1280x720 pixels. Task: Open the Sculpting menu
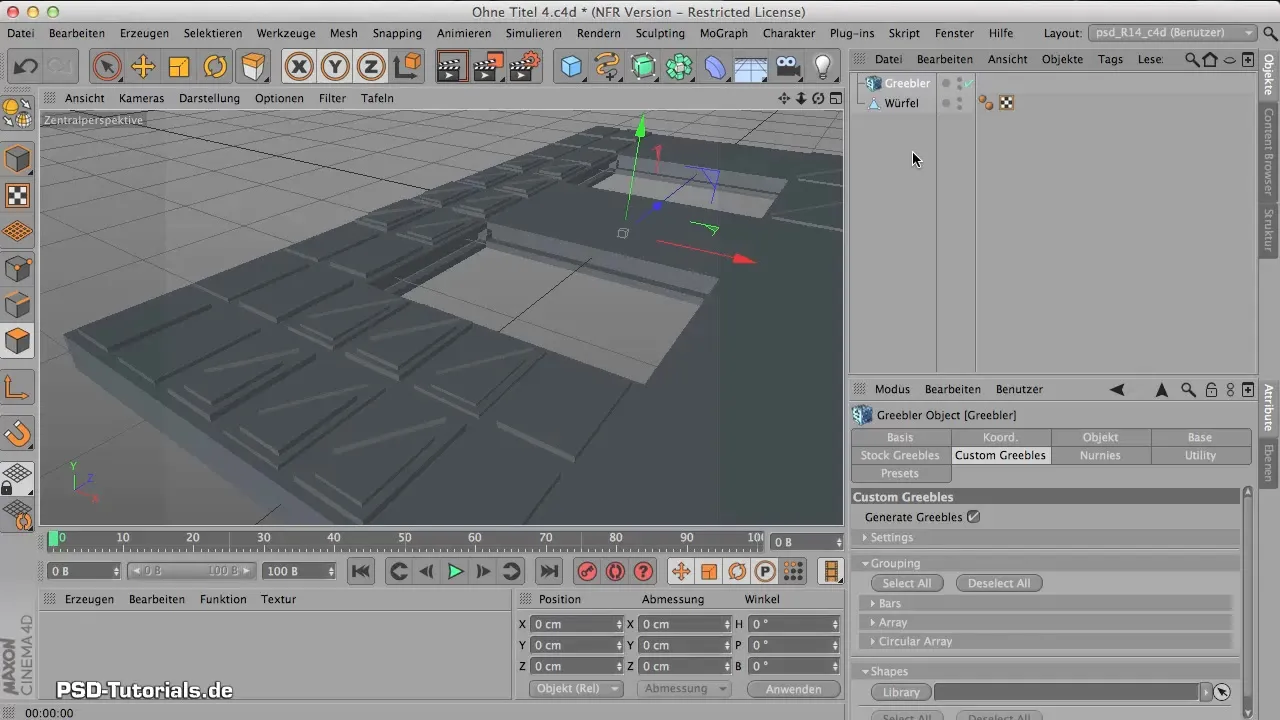point(660,33)
